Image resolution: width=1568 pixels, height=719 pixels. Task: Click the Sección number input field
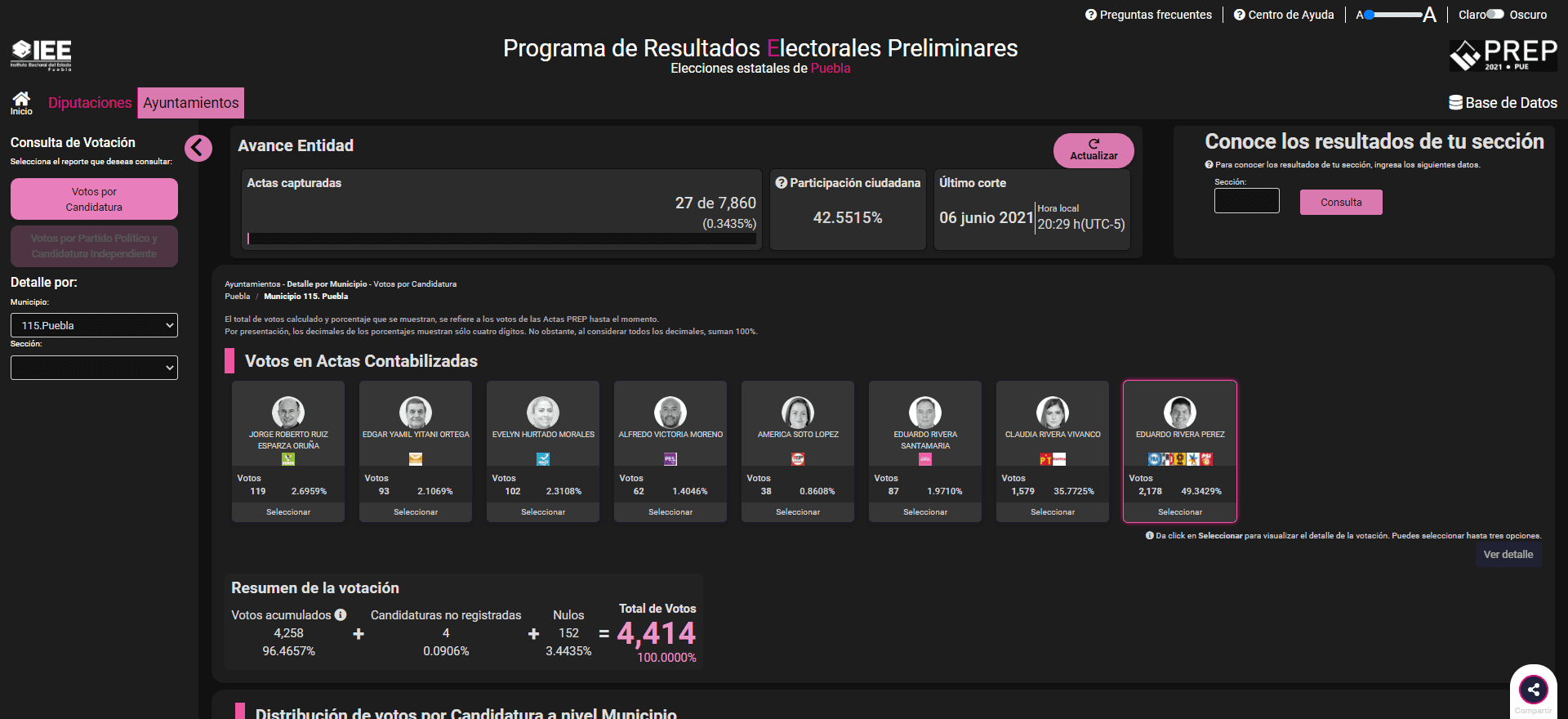pyautogui.click(x=1246, y=201)
